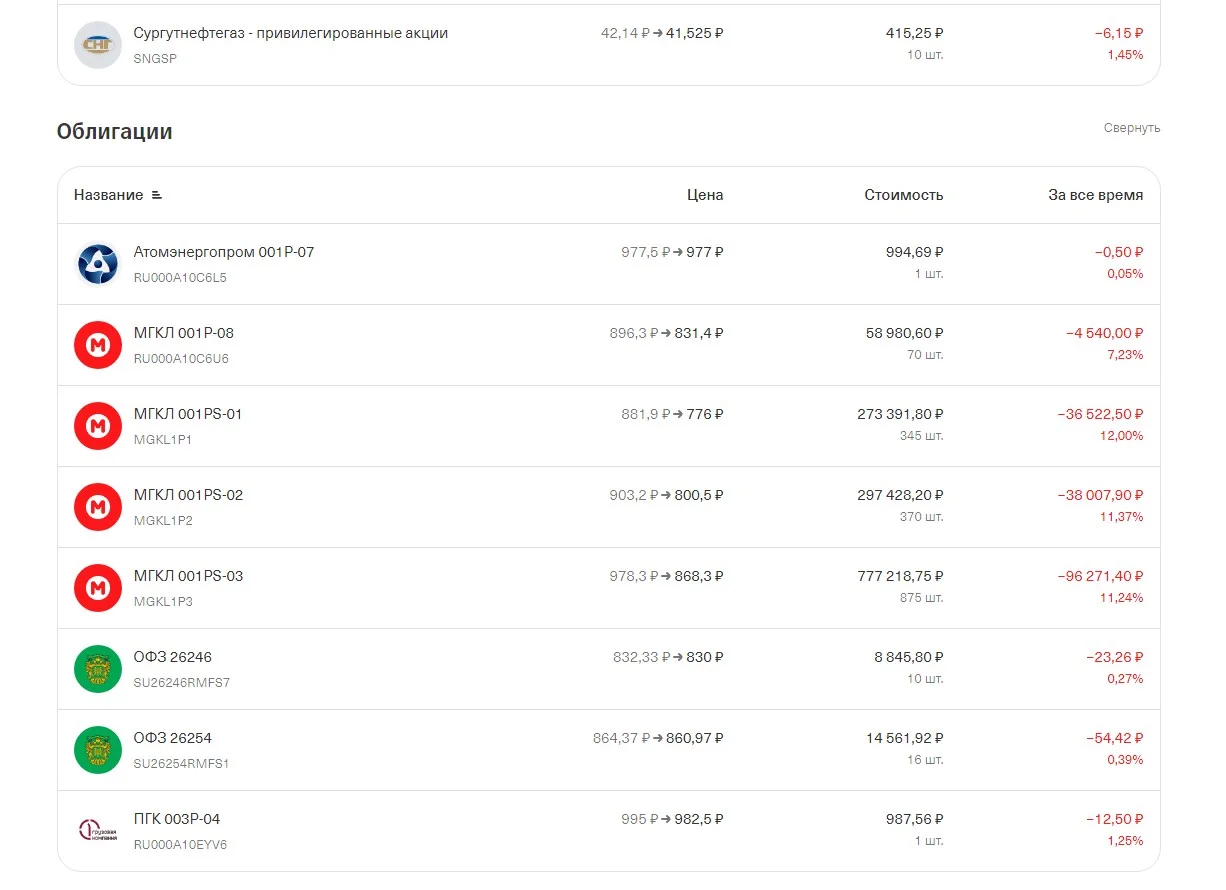The width and height of the screenshot is (1226, 890).
Task: Collapse bonds section with Свернуть
Action: [x=1132, y=128]
